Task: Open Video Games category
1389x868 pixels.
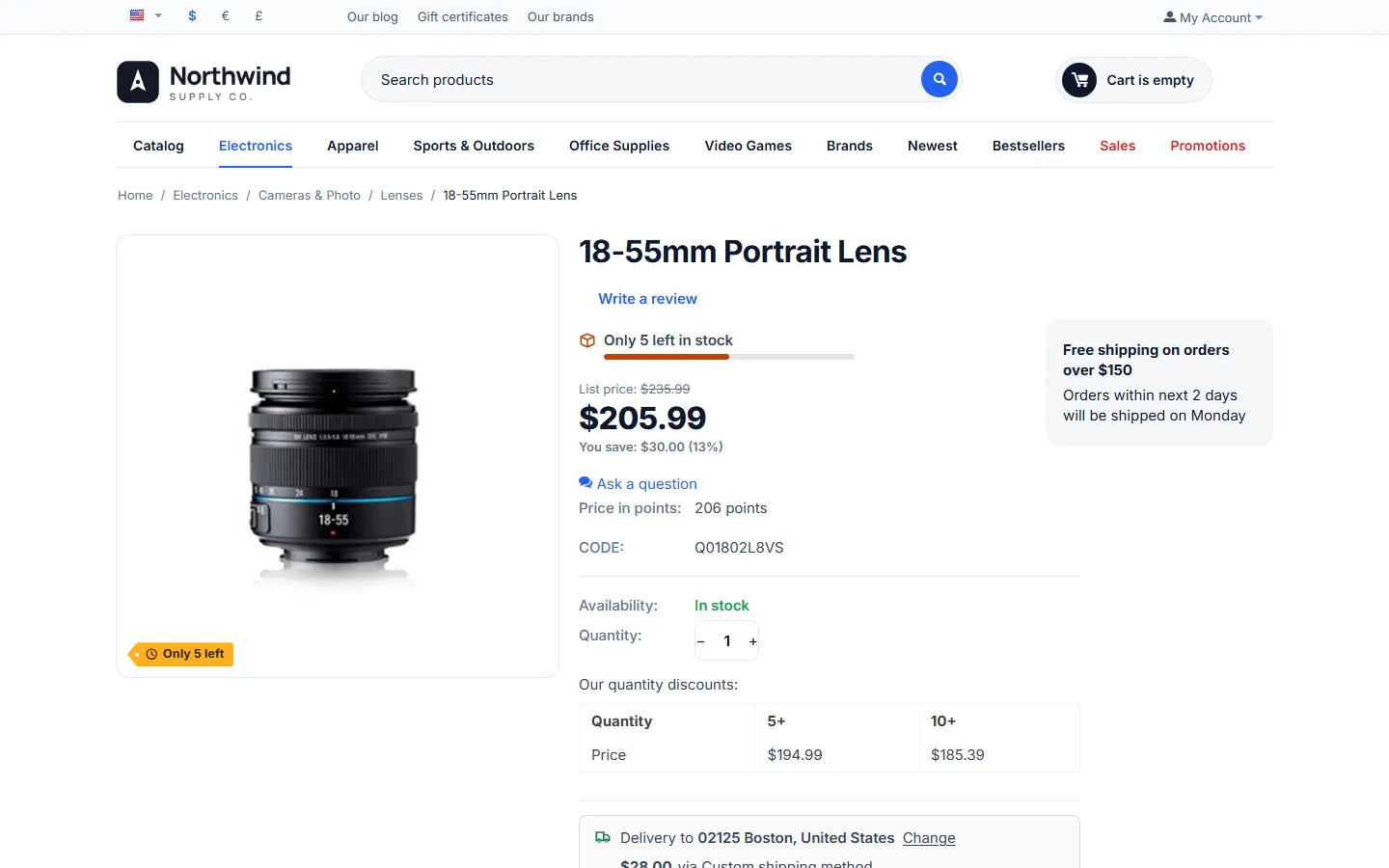Action: pos(749,146)
